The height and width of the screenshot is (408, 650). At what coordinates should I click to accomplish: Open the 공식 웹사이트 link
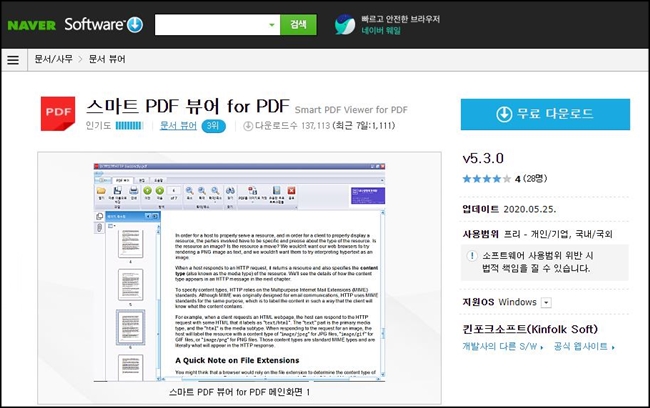click(584, 347)
